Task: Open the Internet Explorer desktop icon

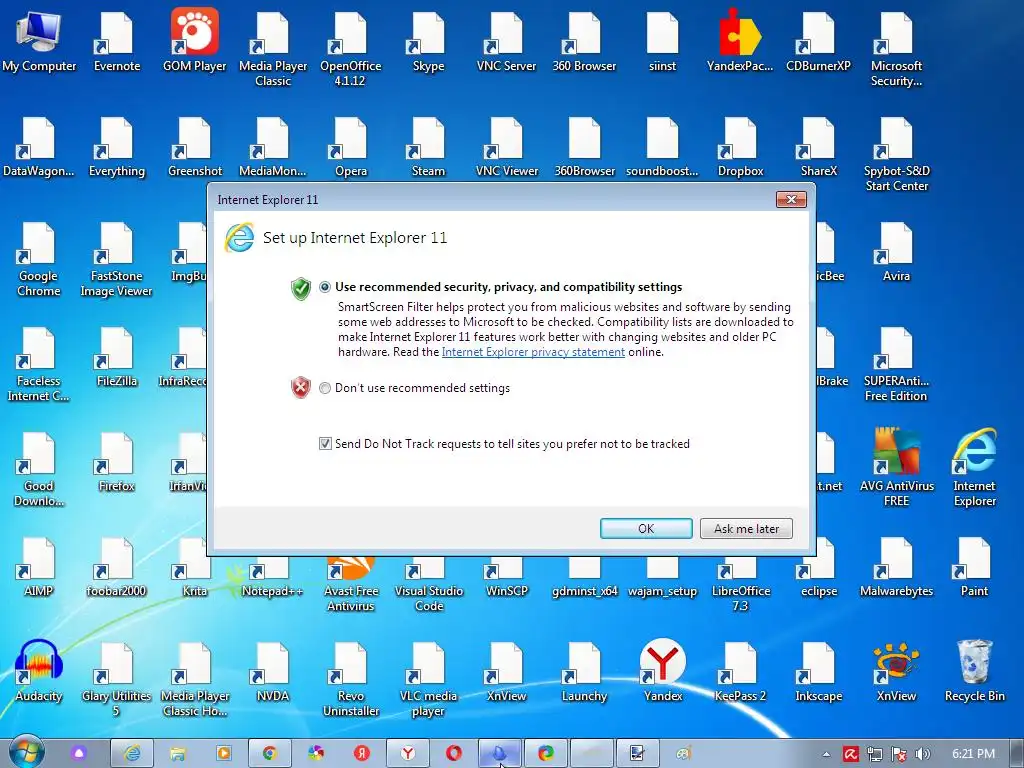Action: point(974,466)
